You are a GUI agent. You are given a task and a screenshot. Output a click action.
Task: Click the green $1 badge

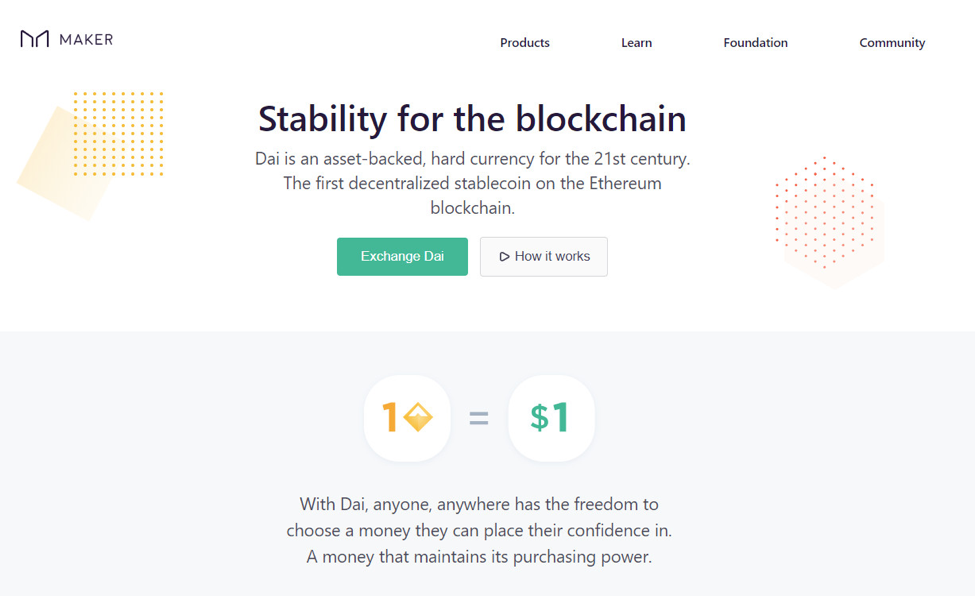pos(551,418)
